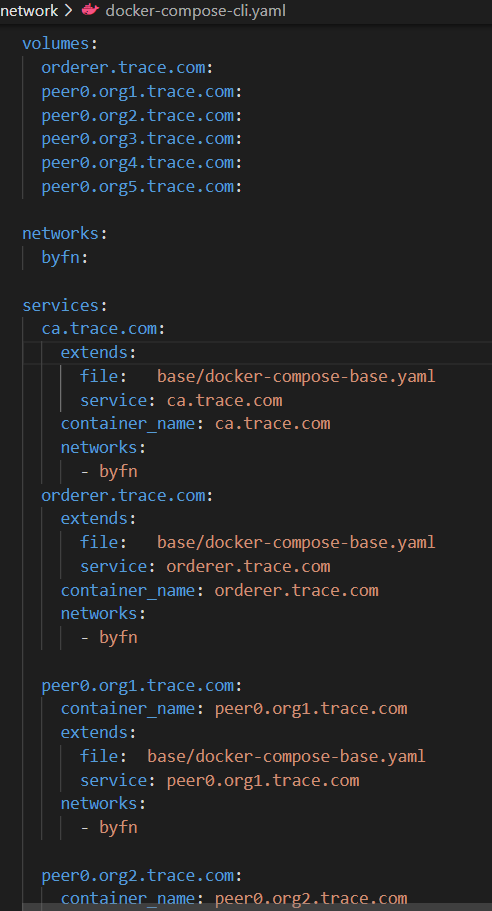Click peer0.org3.trace.com volume entry
492x911 pixels.
(x=138, y=139)
